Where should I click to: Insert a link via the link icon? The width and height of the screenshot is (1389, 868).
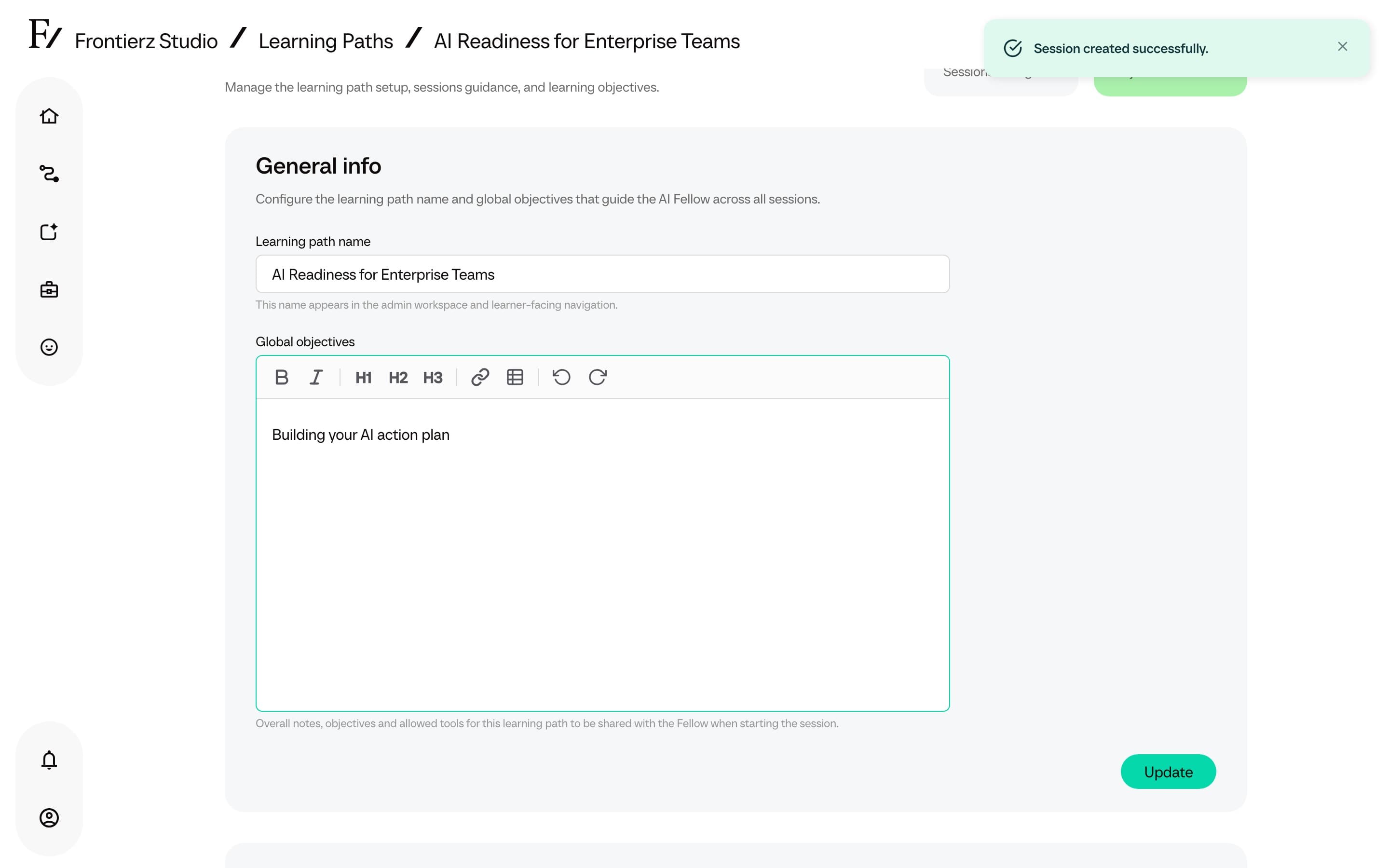pyautogui.click(x=480, y=377)
